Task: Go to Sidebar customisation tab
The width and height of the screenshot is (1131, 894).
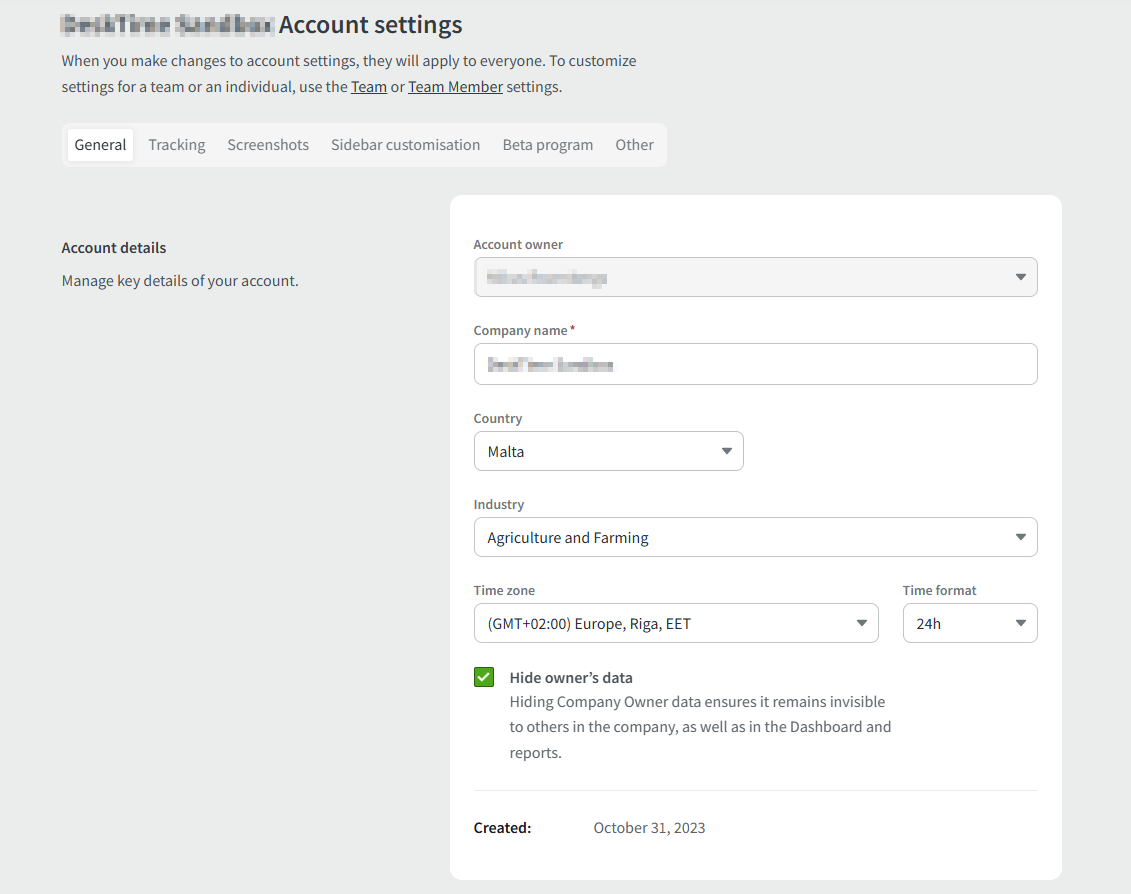Action: pos(405,145)
